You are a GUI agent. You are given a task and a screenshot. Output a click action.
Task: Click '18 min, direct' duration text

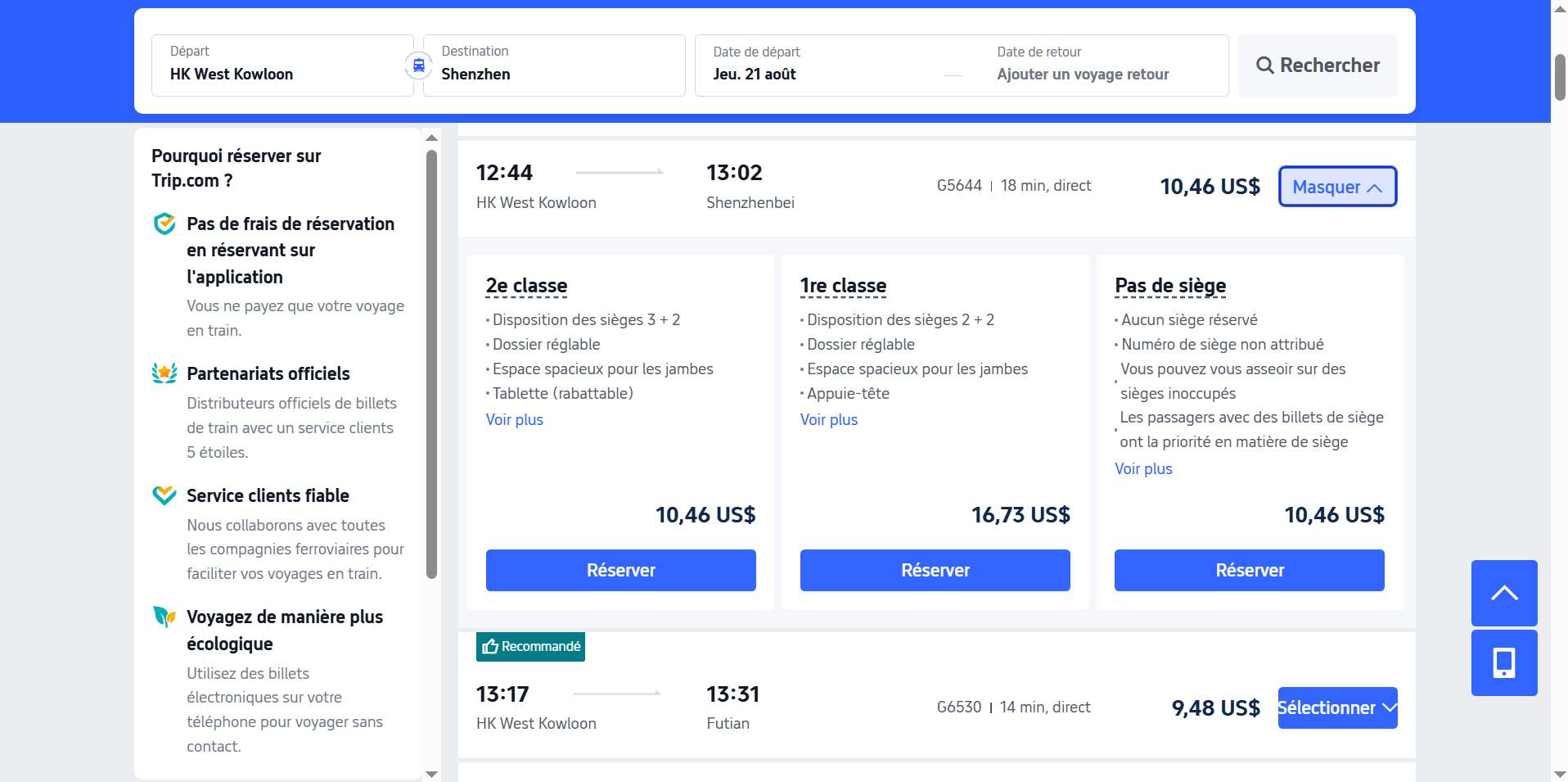pyautogui.click(x=1046, y=186)
